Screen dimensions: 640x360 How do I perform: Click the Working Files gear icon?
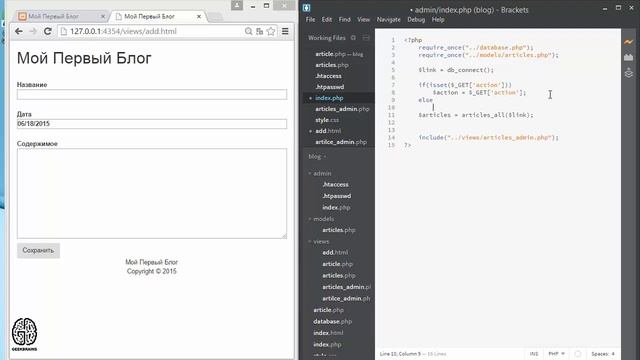[353, 38]
